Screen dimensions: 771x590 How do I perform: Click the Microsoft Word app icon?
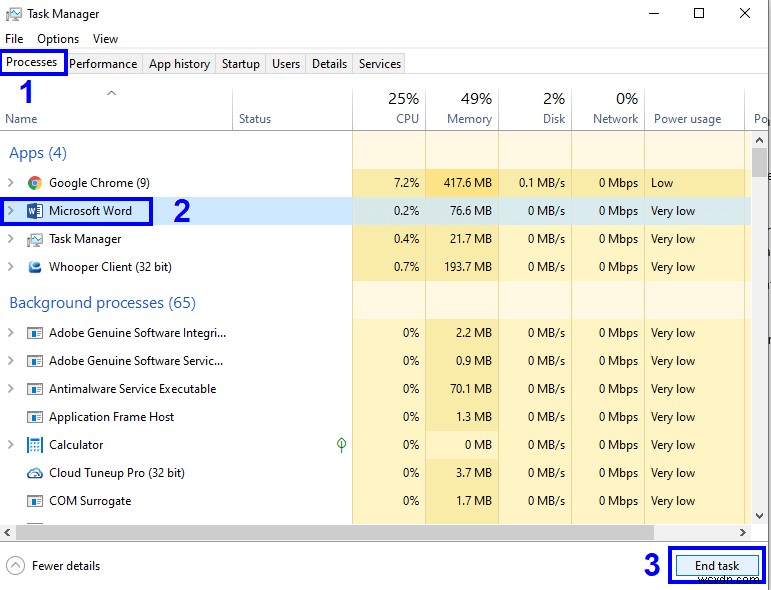(x=34, y=211)
